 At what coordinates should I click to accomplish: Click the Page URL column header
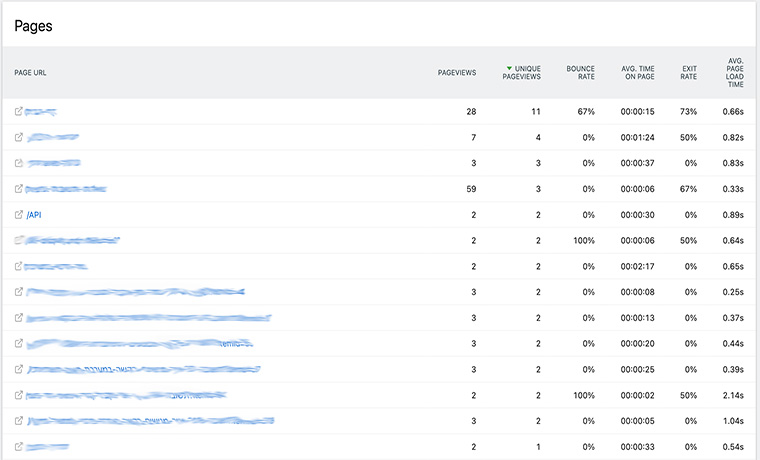click(x=31, y=73)
